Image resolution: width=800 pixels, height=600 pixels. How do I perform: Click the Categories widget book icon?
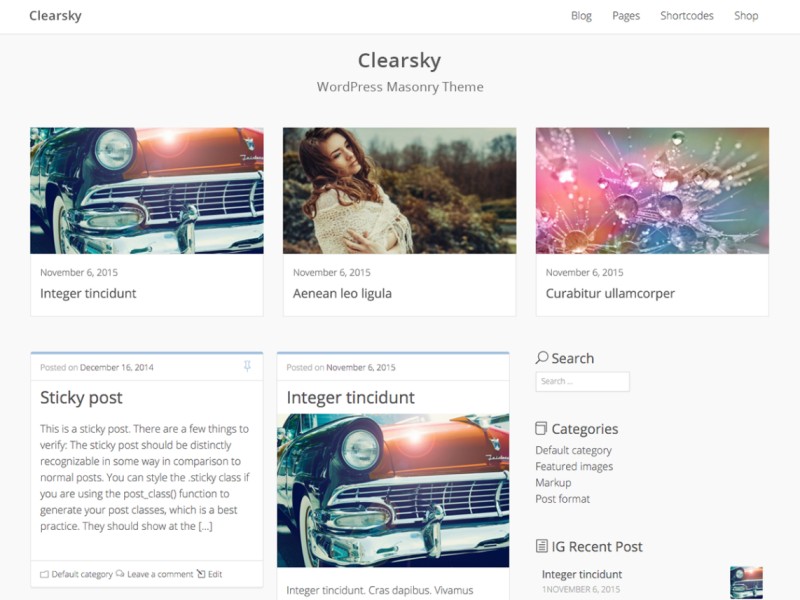pos(541,429)
